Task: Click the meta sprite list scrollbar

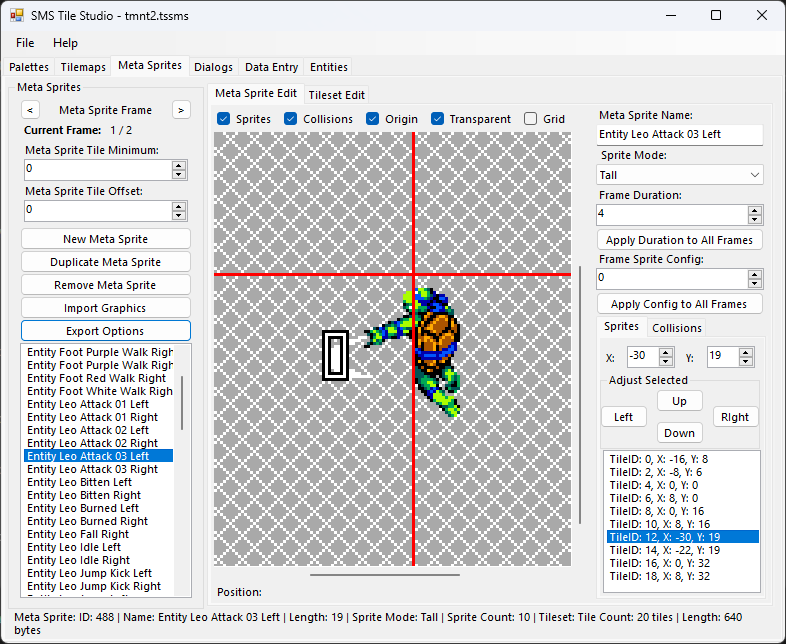Action: [x=182, y=402]
